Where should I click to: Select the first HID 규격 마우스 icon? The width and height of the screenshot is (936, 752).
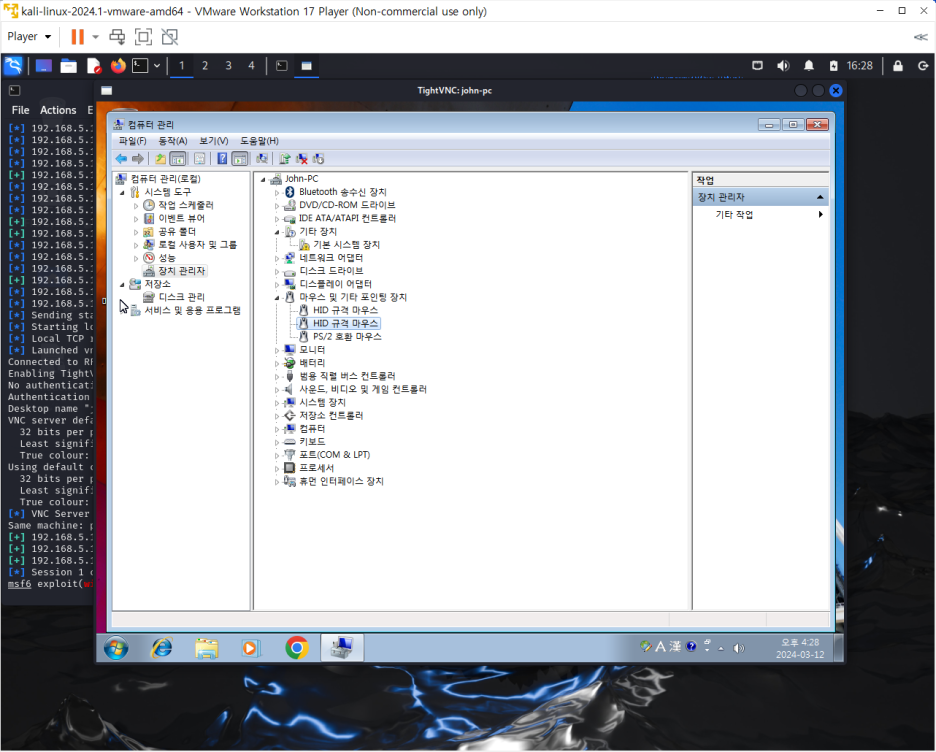304,310
